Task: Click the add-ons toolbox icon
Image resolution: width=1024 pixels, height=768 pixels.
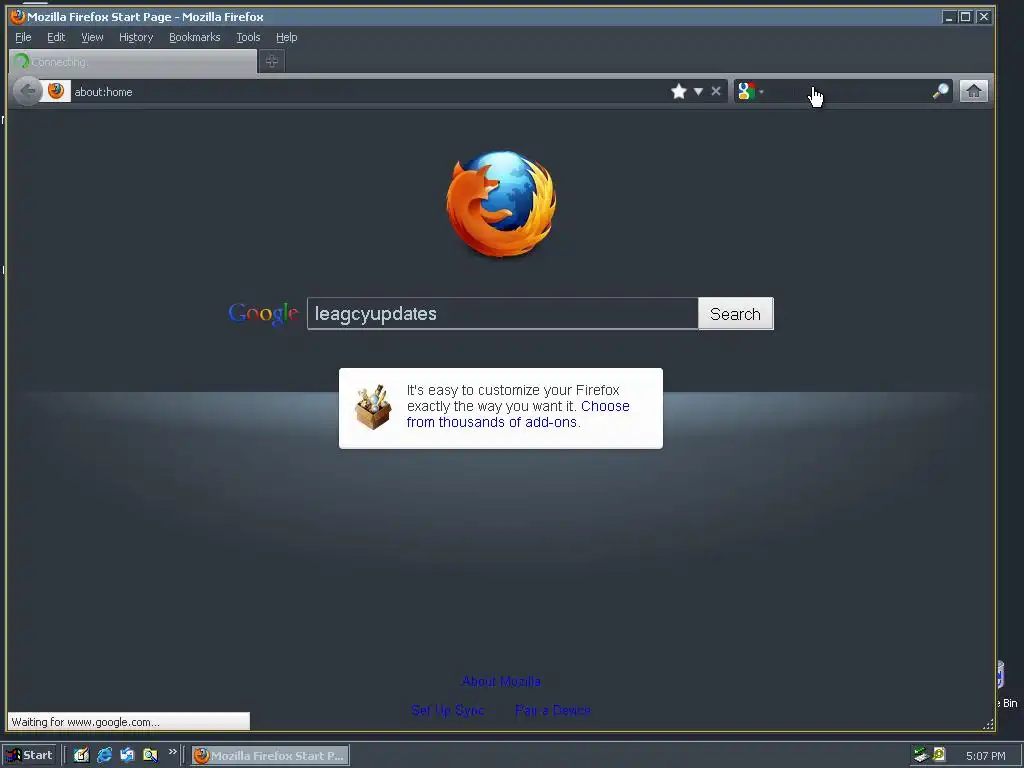Action: pos(373,407)
